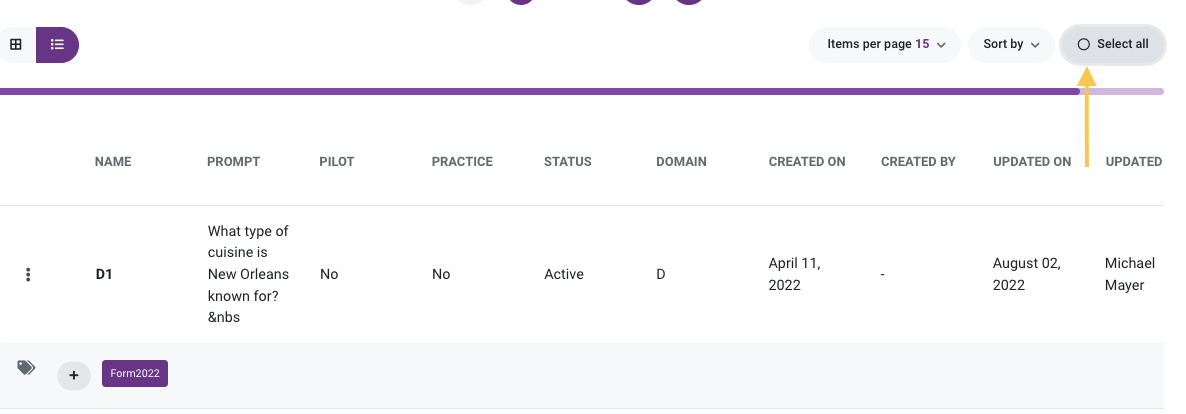This screenshot has width=1186, height=414.
Task: Click the Items per page chevron arrow
Action: (x=941, y=45)
